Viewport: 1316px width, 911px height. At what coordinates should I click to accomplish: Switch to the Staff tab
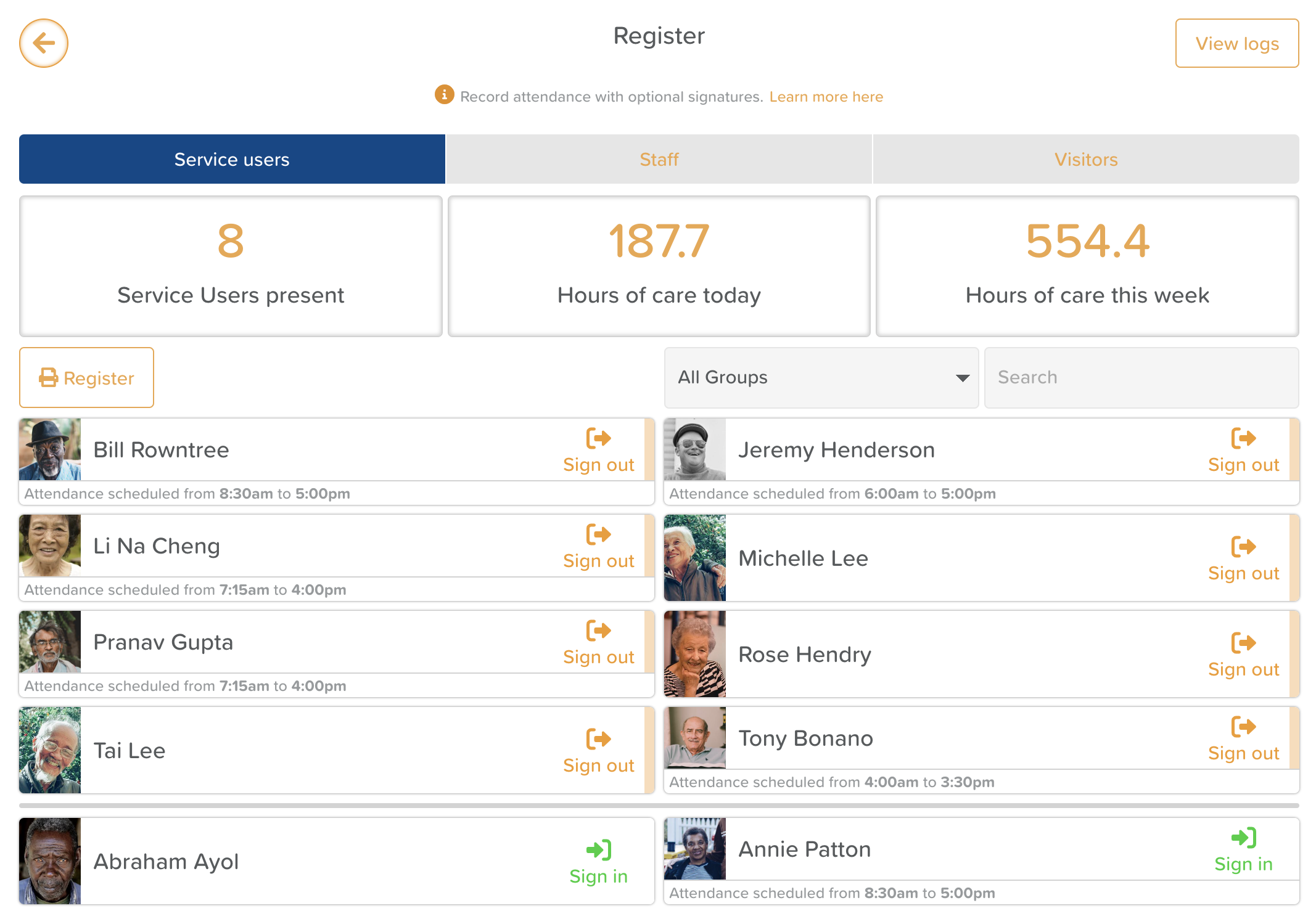point(659,159)
